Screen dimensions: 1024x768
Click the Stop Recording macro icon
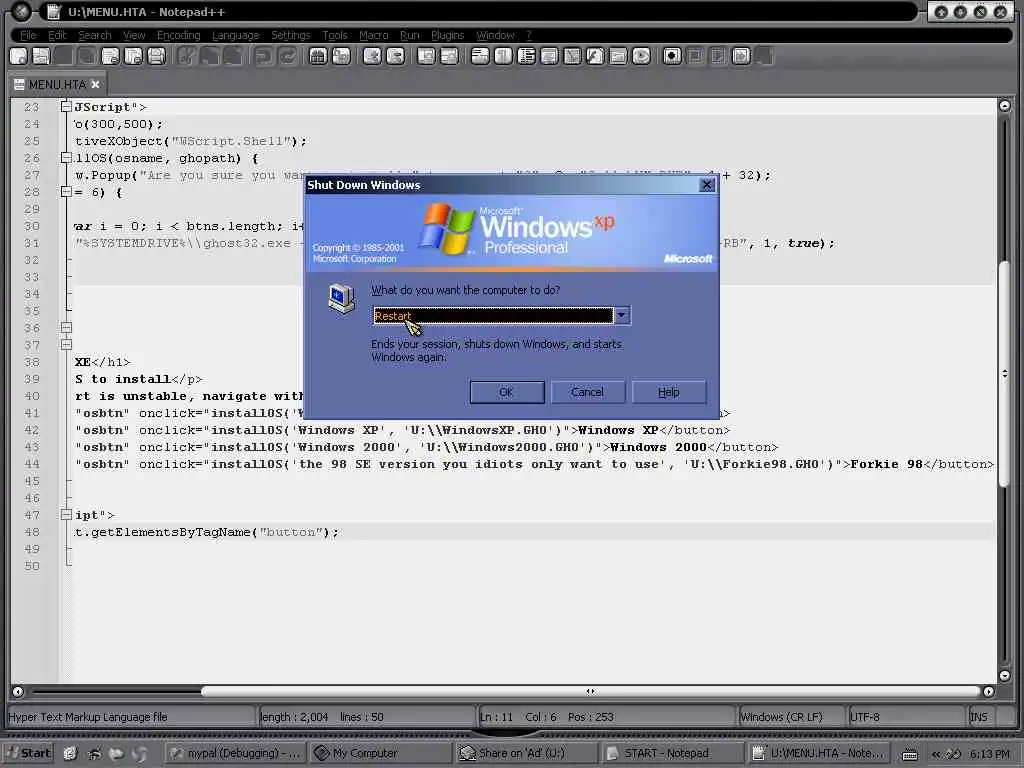695,56
